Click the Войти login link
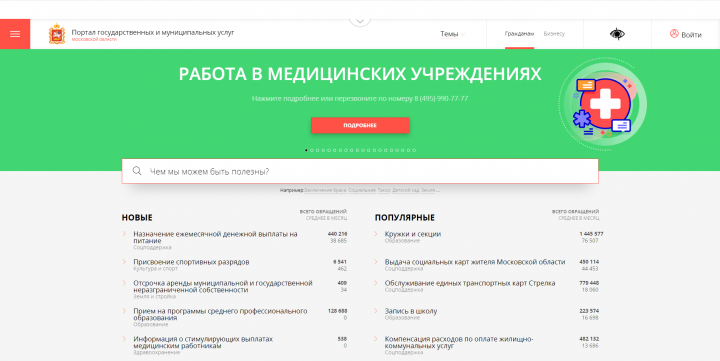 point(691,35)
